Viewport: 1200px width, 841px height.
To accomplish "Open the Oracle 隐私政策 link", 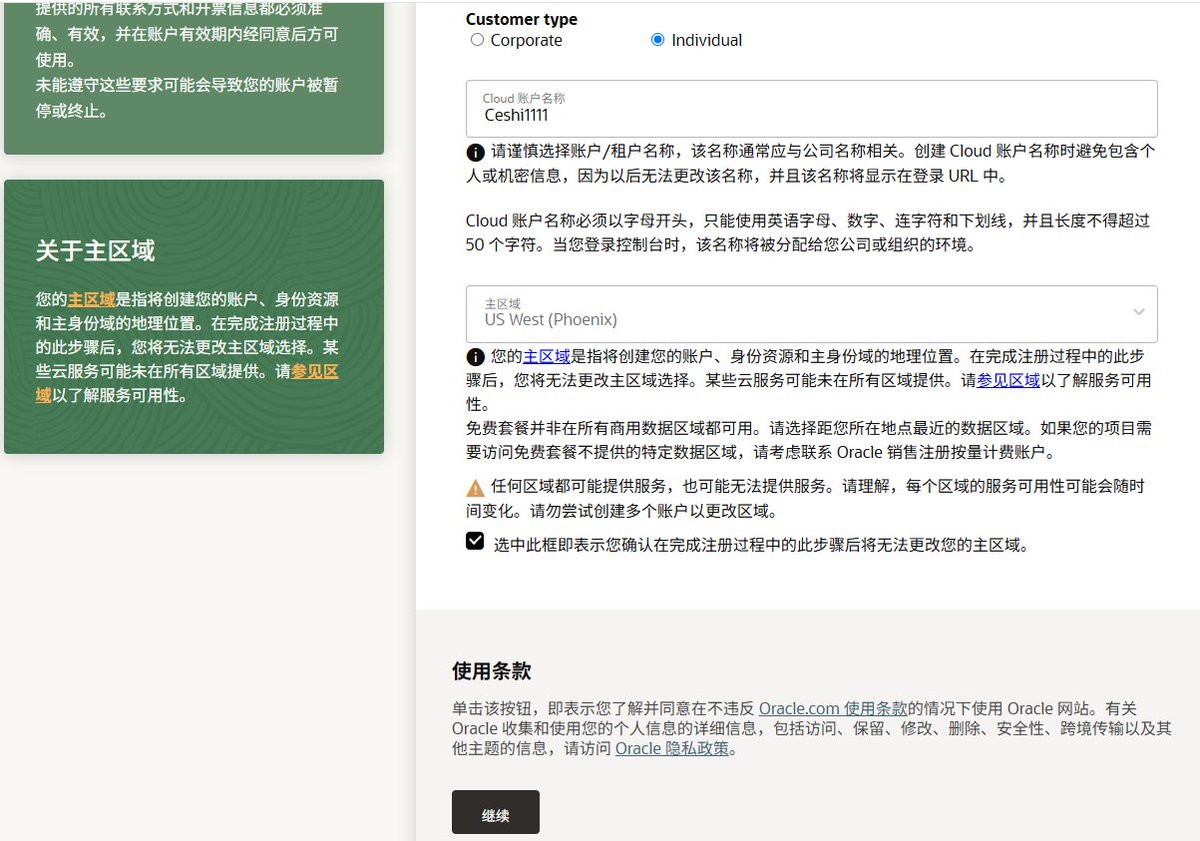I will [x=673, y=748].
